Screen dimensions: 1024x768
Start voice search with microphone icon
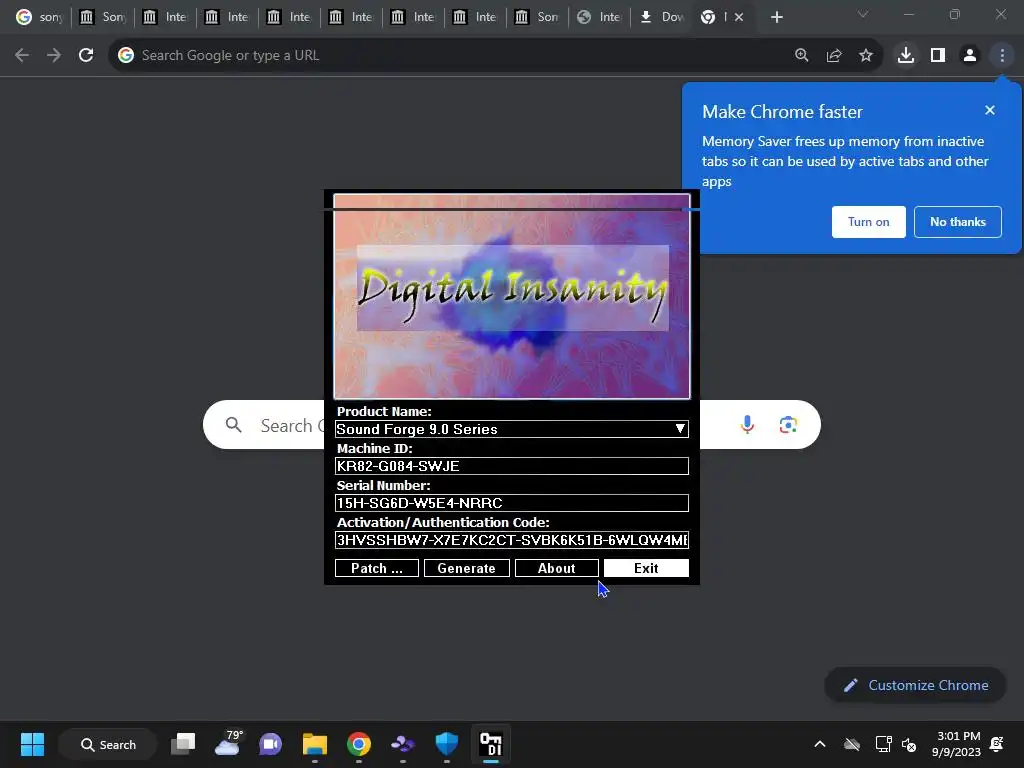[747, 424]
